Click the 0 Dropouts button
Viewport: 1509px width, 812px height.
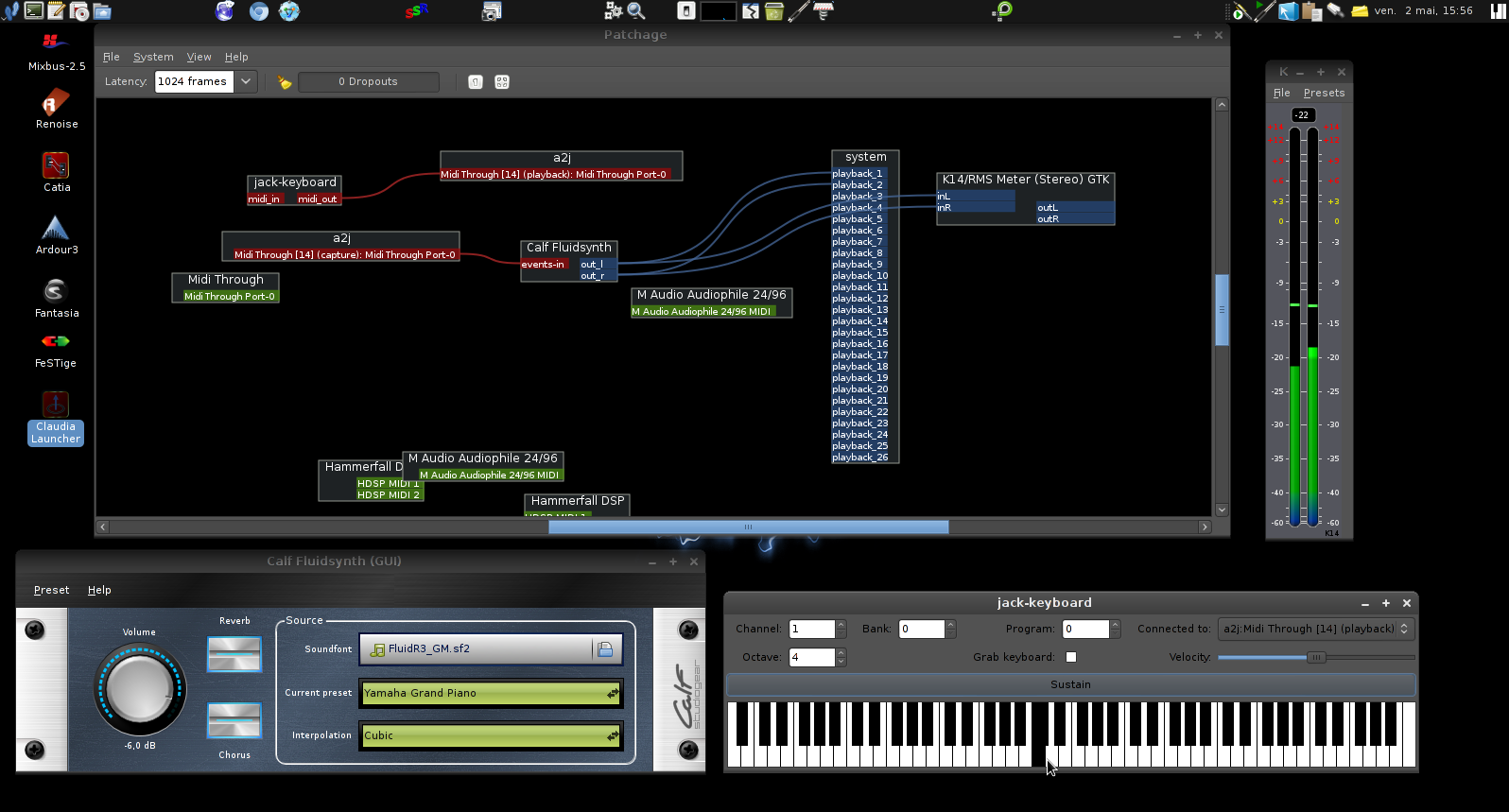coord(369,82)
